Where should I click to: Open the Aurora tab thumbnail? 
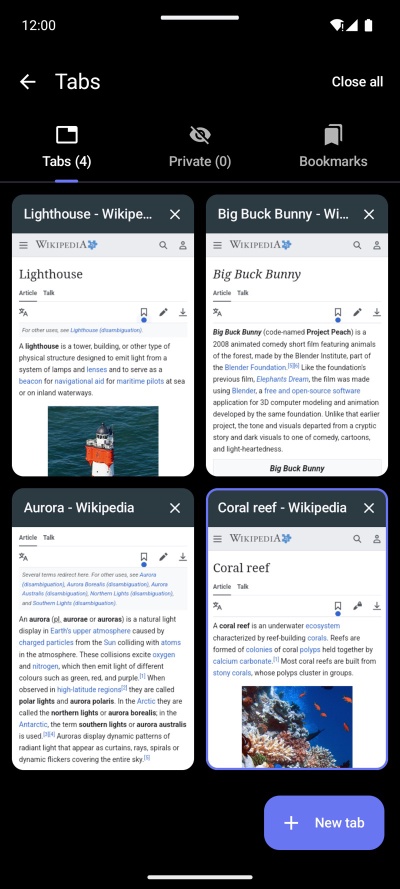click(x=103, y=649)
